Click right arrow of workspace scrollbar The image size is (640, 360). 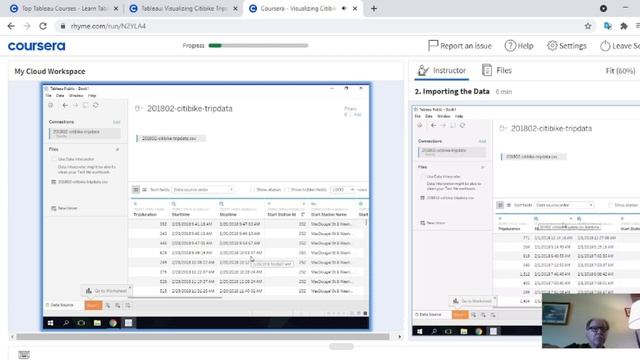pos(400,337)
